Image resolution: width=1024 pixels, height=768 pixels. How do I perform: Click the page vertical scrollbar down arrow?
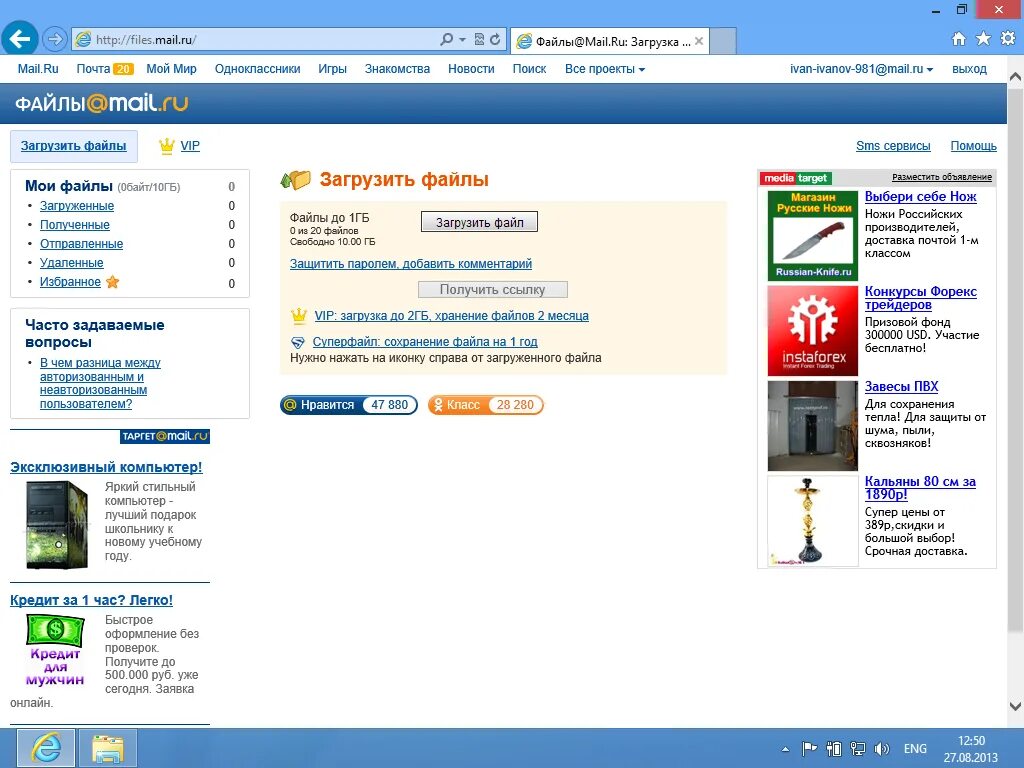coord(1015,707)
